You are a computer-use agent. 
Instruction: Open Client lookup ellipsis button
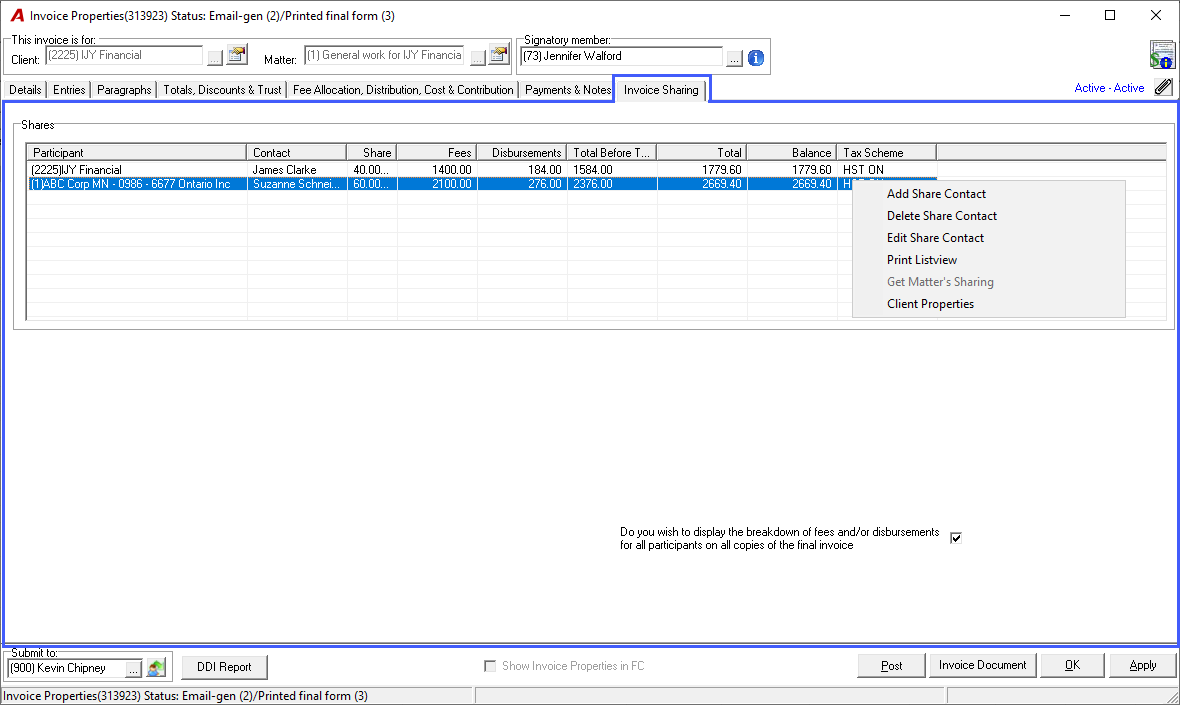(x=214, y=58)
